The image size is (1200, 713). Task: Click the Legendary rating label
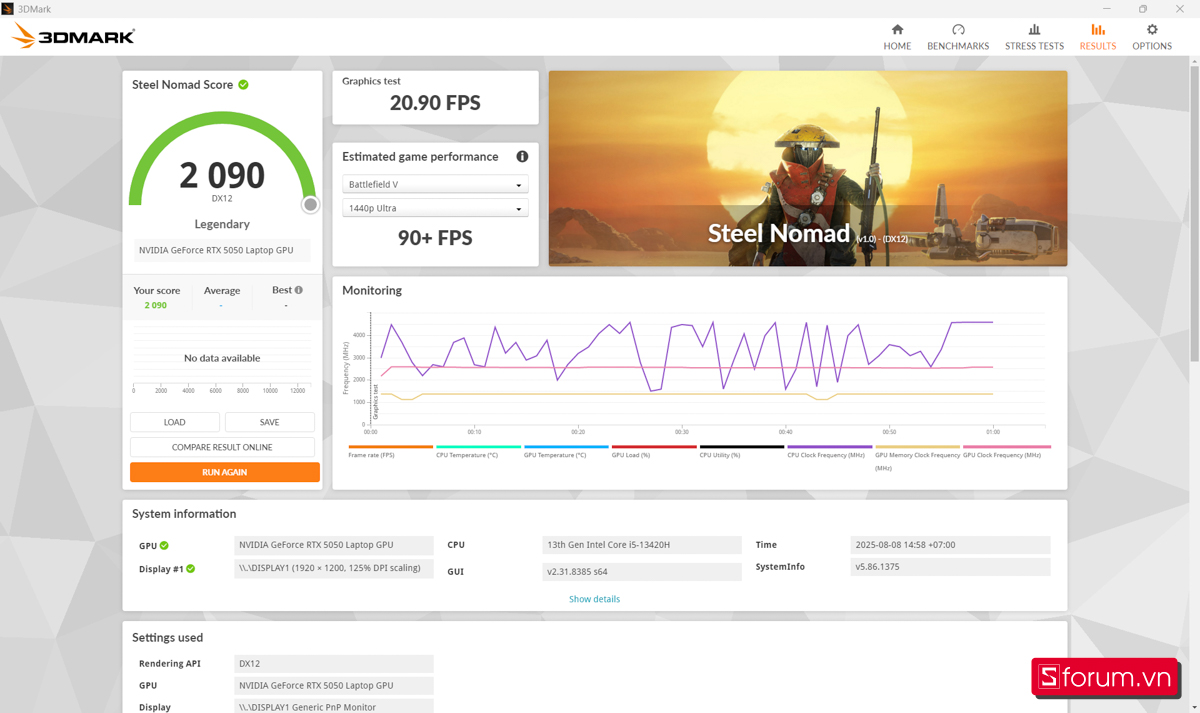pyautogui.click(x=222, y=224)
